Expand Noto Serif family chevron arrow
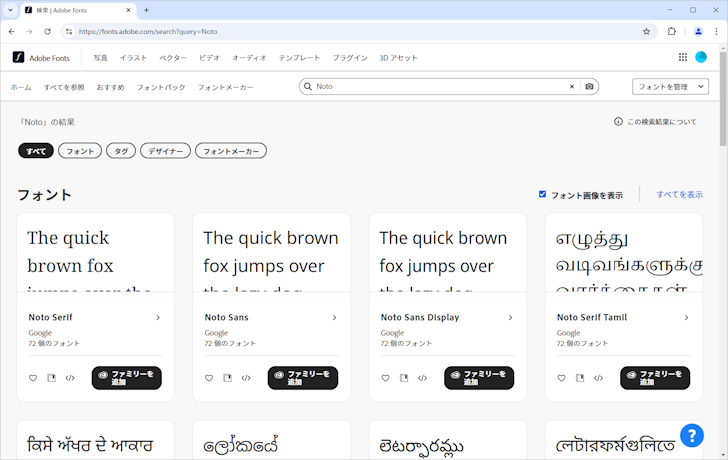This screenshot has width=728, height=460. 158,318
